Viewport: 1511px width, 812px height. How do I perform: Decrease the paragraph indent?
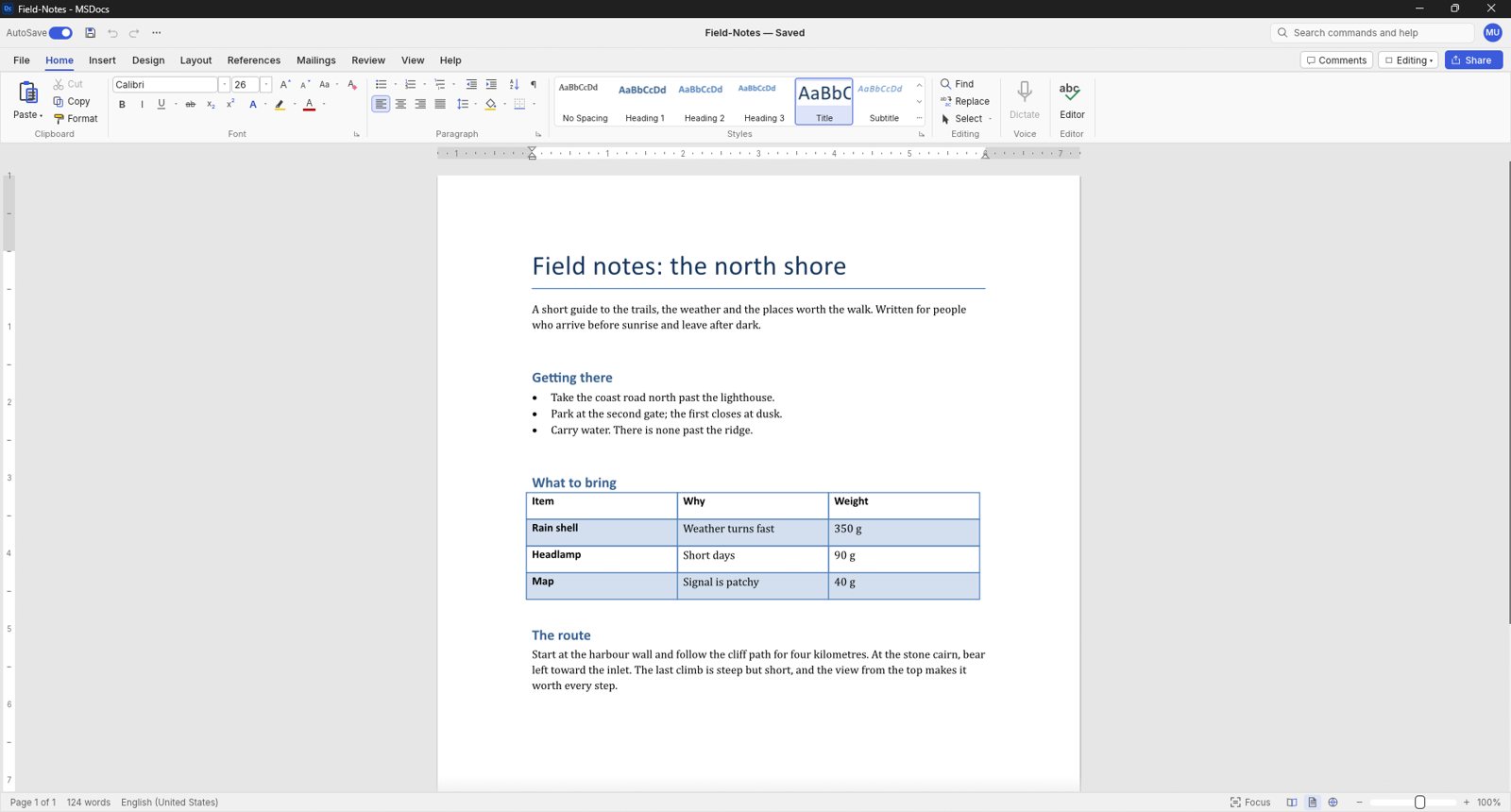(x=471, y=85)
